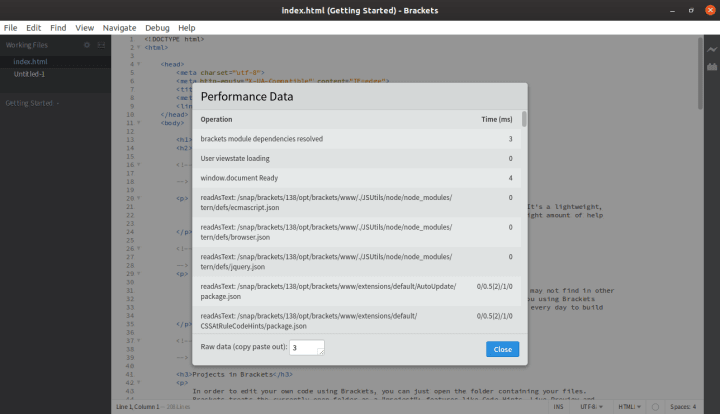Collapse the comment fold arrow at line 16
Viewport: 720px width, 414px height.
pyautogui.click(x=139, y=165)
